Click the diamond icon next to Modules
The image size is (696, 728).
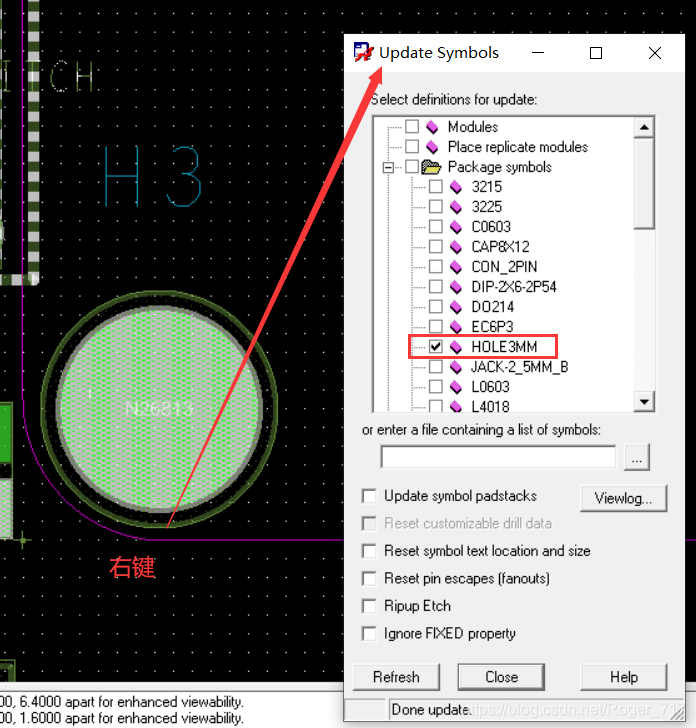pos(432,127)
